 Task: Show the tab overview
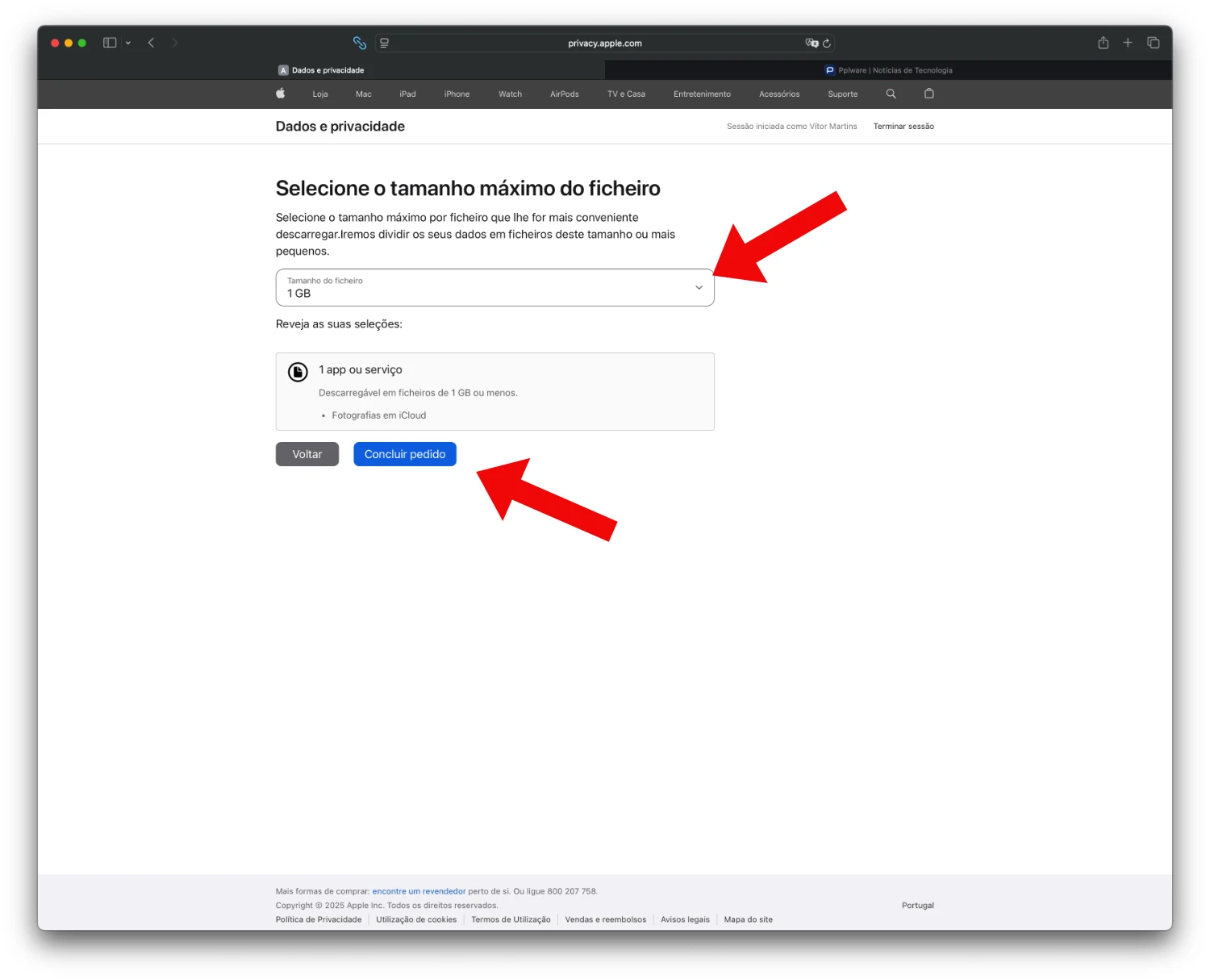(1154, 43)
